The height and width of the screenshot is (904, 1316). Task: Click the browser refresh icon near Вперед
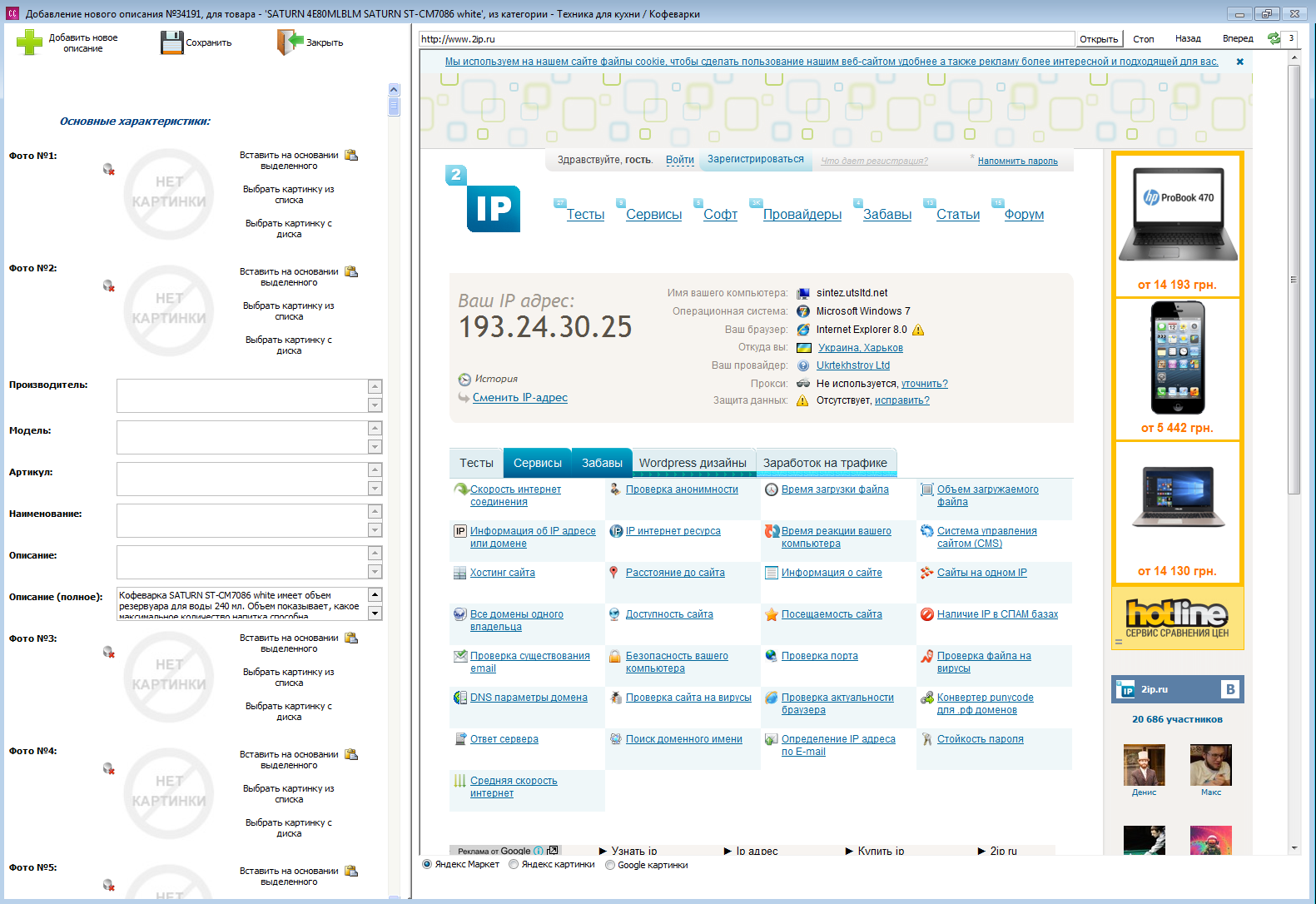1274,38
